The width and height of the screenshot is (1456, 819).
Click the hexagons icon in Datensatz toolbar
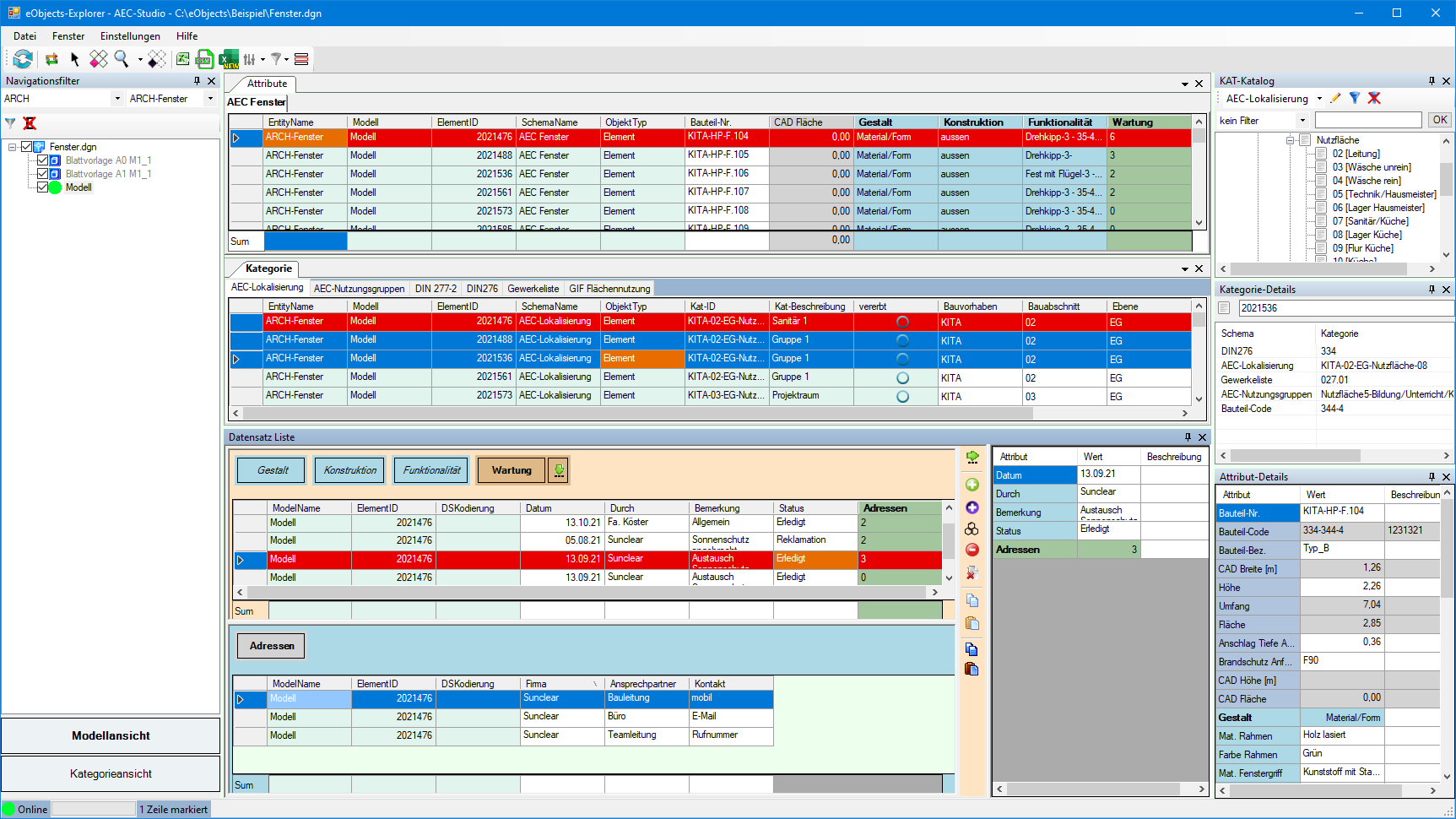coord(972,529)
